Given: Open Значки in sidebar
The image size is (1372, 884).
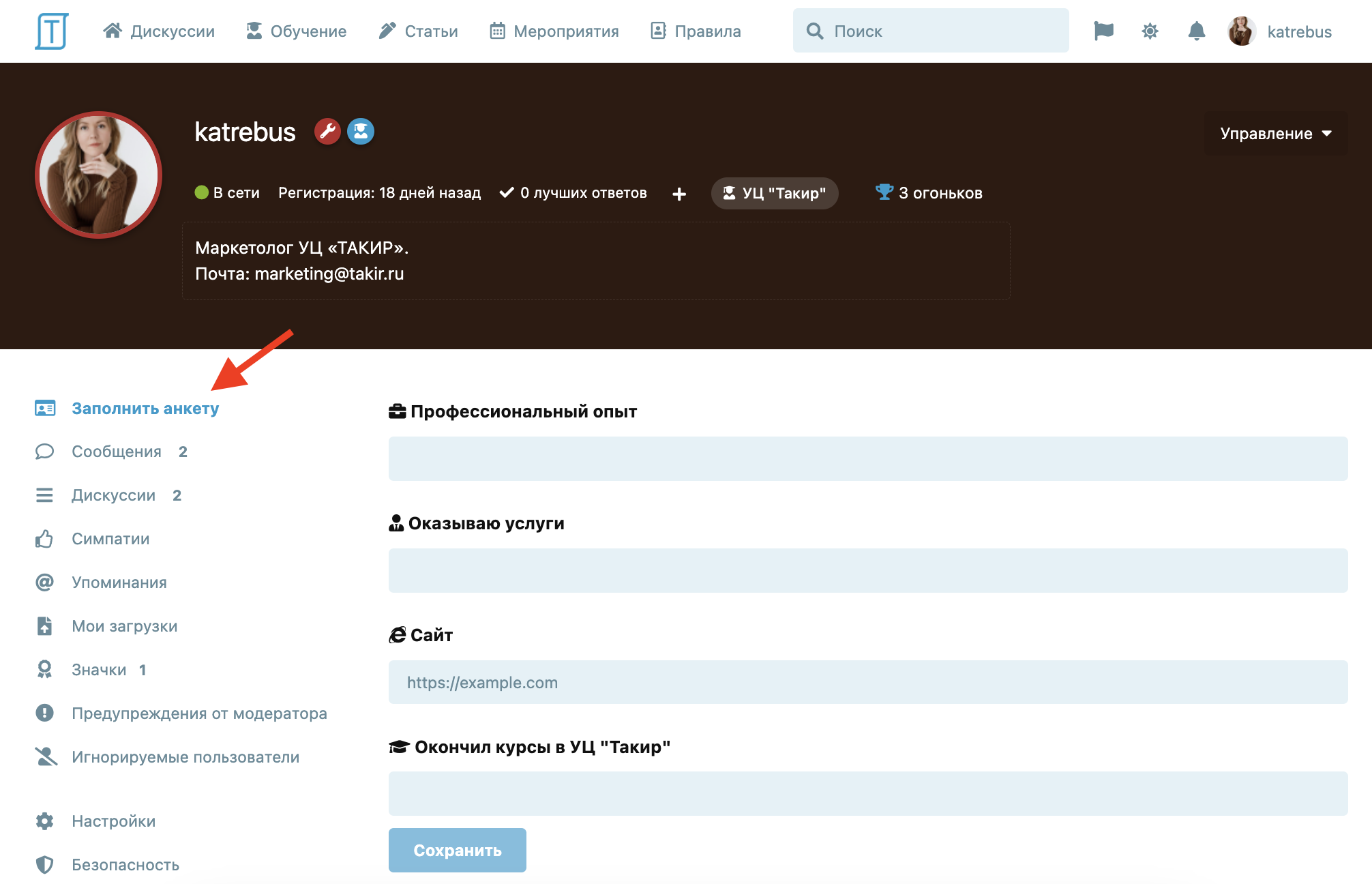Looking at the screenshot, I should point(99,670).
